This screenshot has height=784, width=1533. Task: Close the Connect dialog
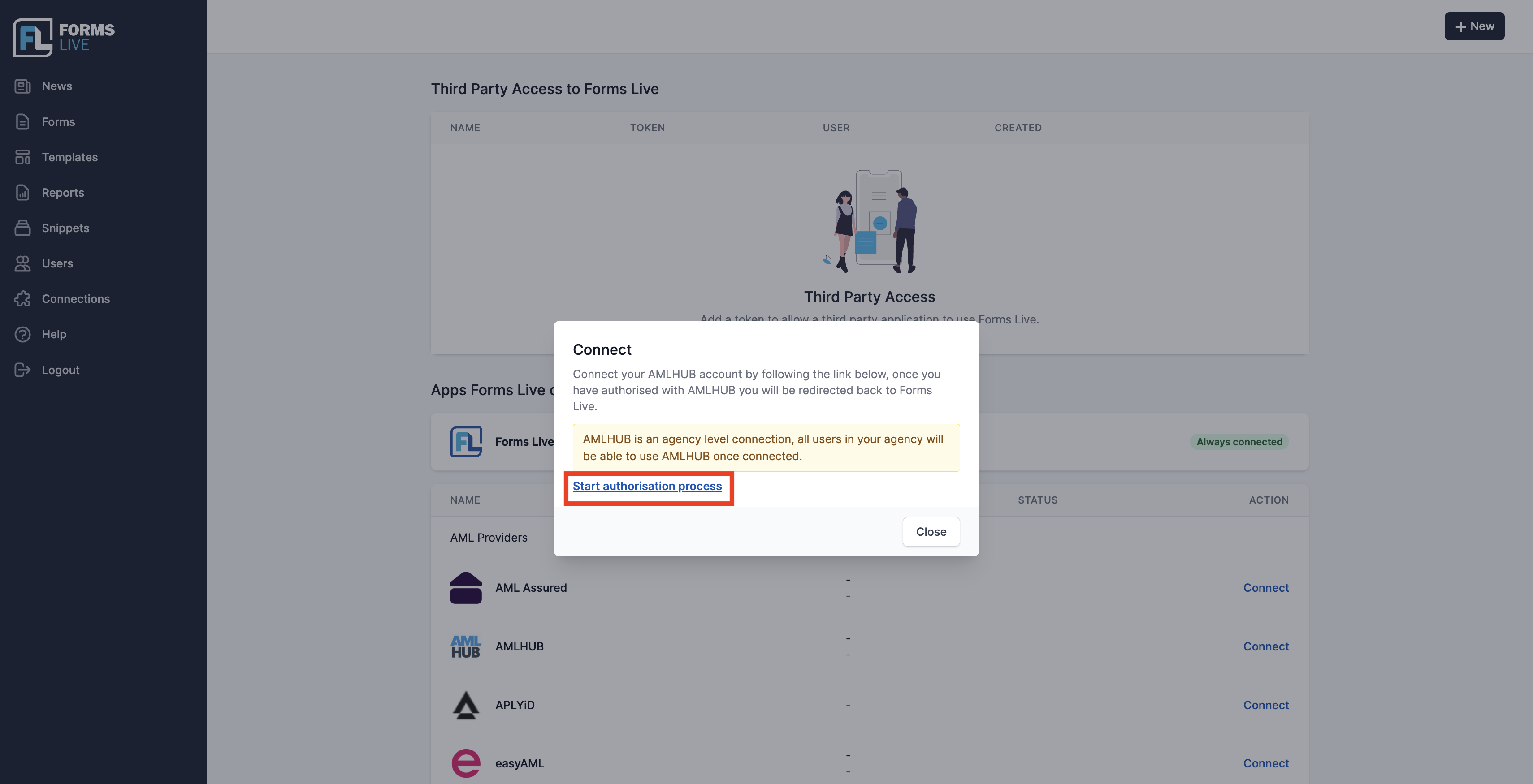point(931,532)
